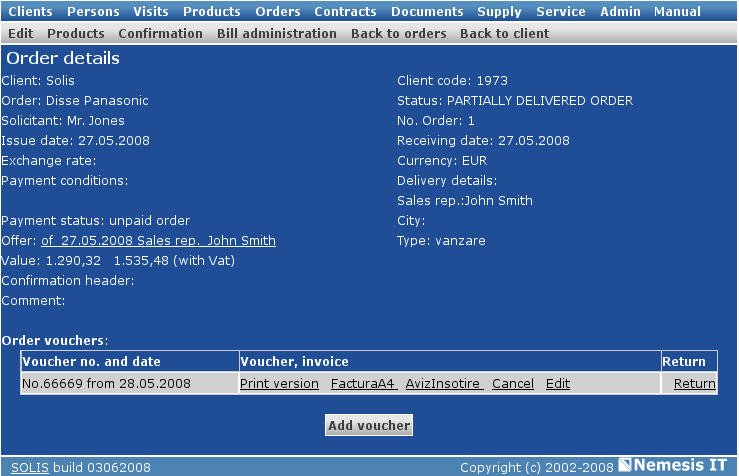
Task: Go Back to client
Action: [504, 33]
